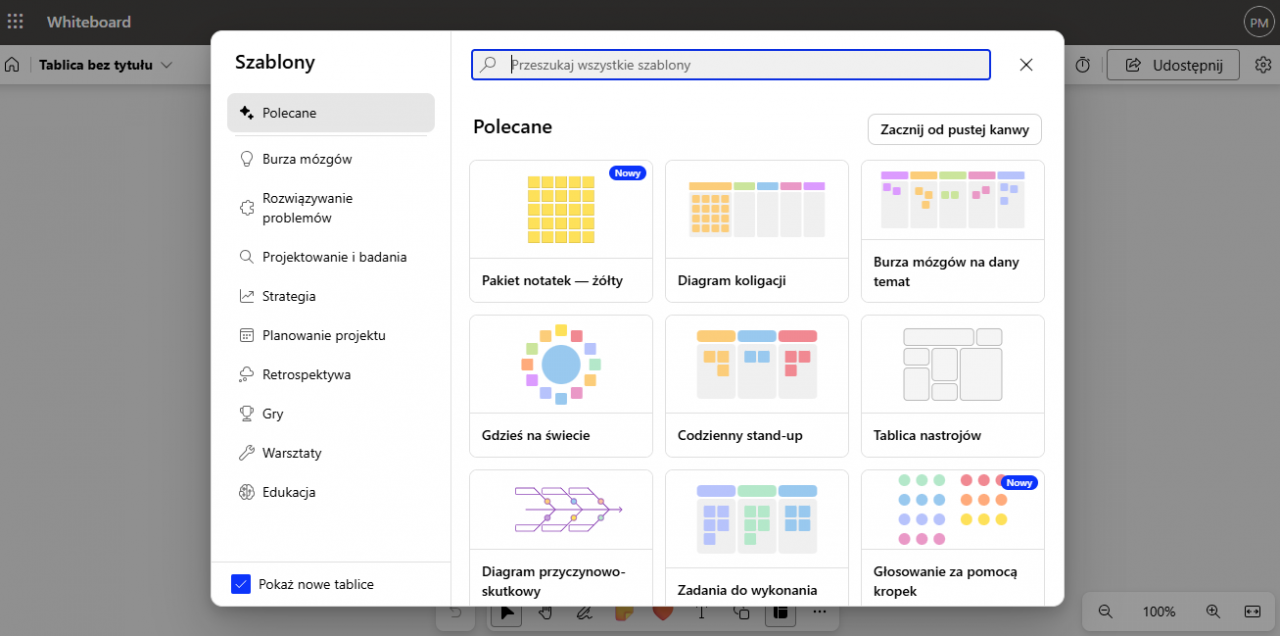Click the zoom out magnifier icon
Image resolution: width=1280 pixels, height=636 pixels.
[1105, 611]
